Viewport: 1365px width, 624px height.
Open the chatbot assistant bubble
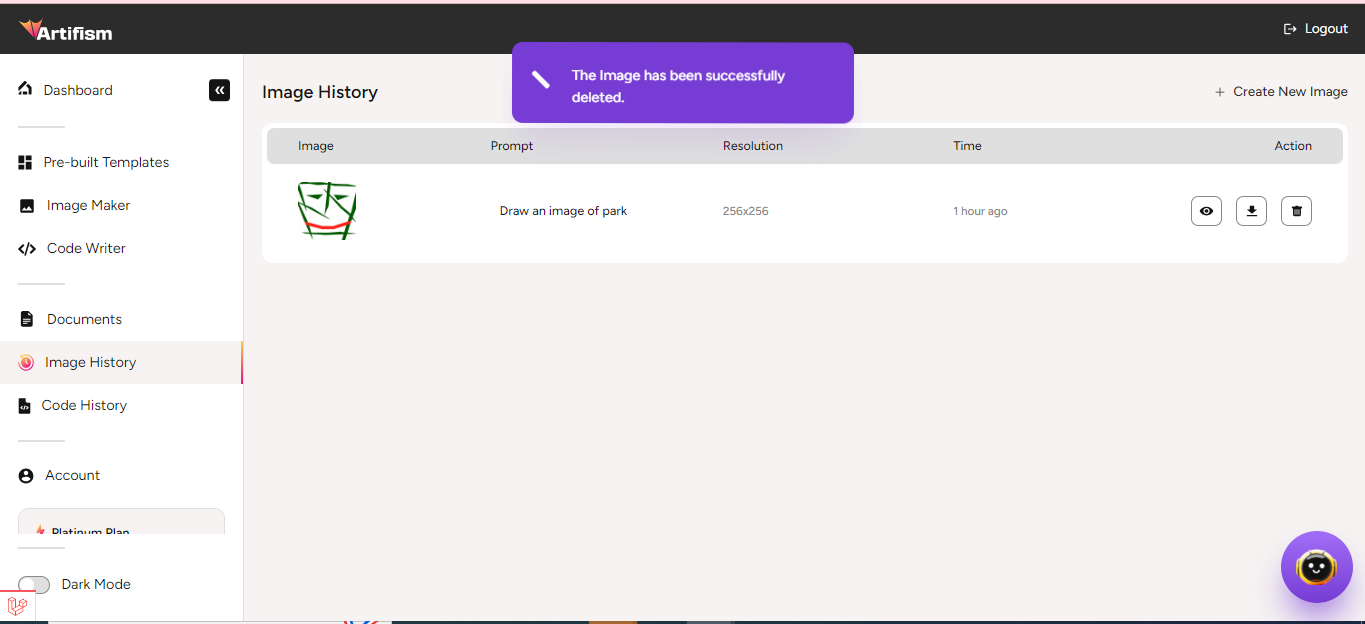[x=1316, y=567]
